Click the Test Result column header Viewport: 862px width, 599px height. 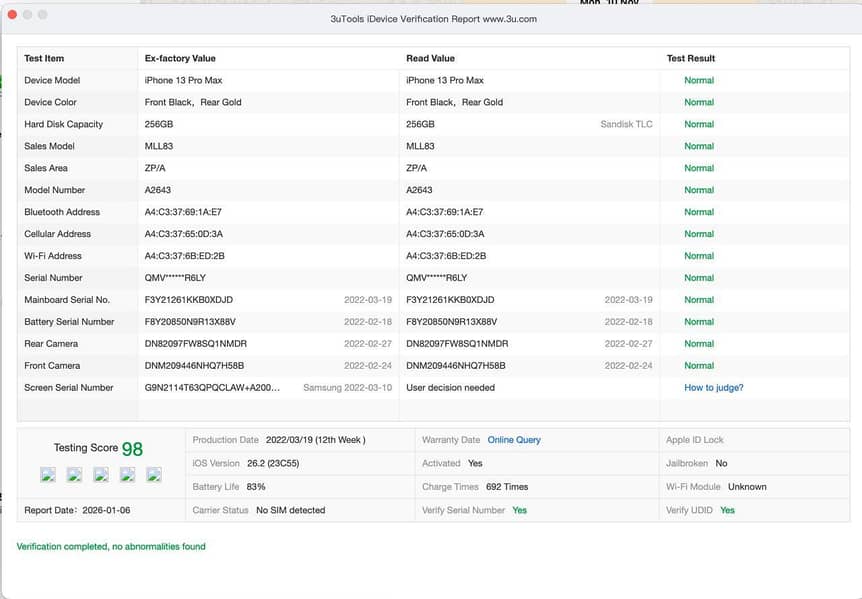691,59
